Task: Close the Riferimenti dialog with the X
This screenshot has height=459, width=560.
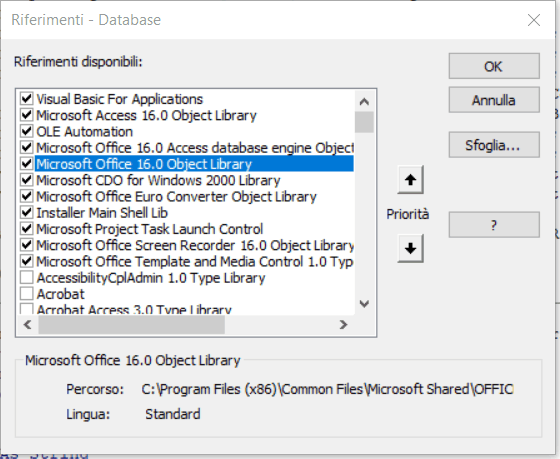Action: (x=534, y=20)
